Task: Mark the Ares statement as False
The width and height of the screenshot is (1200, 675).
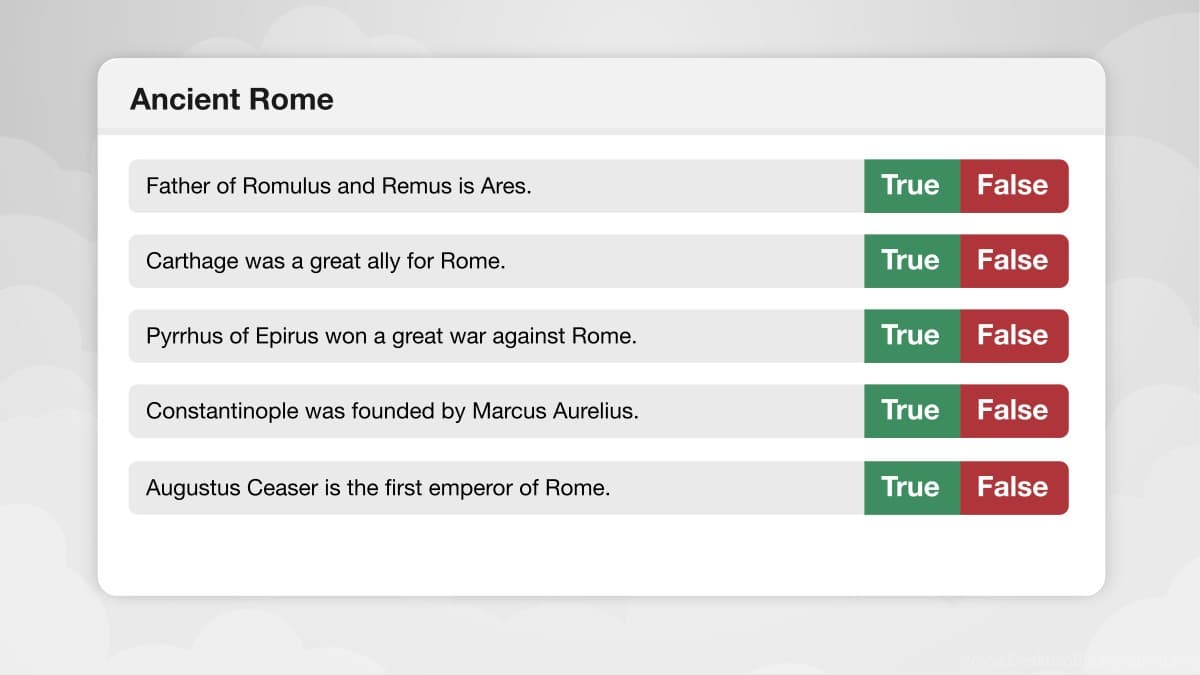Action: (1014, 186)
